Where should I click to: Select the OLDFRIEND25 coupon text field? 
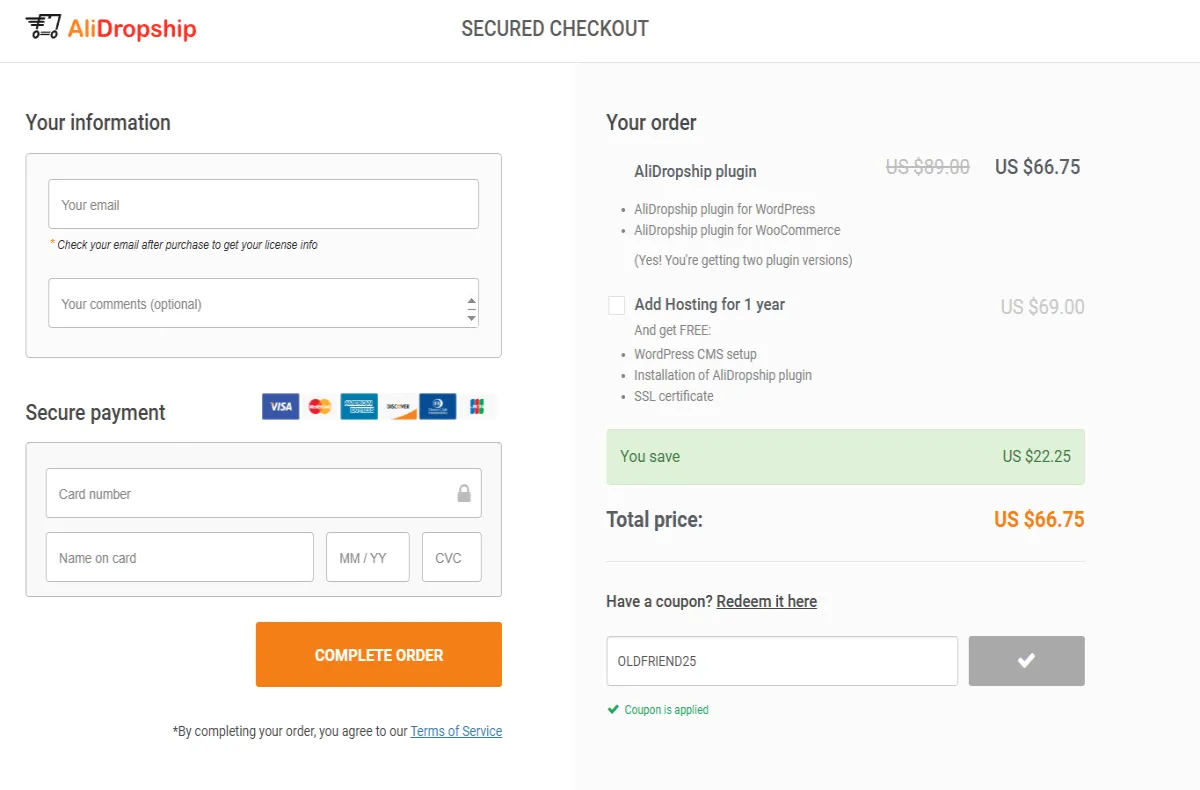coord(782,661)
